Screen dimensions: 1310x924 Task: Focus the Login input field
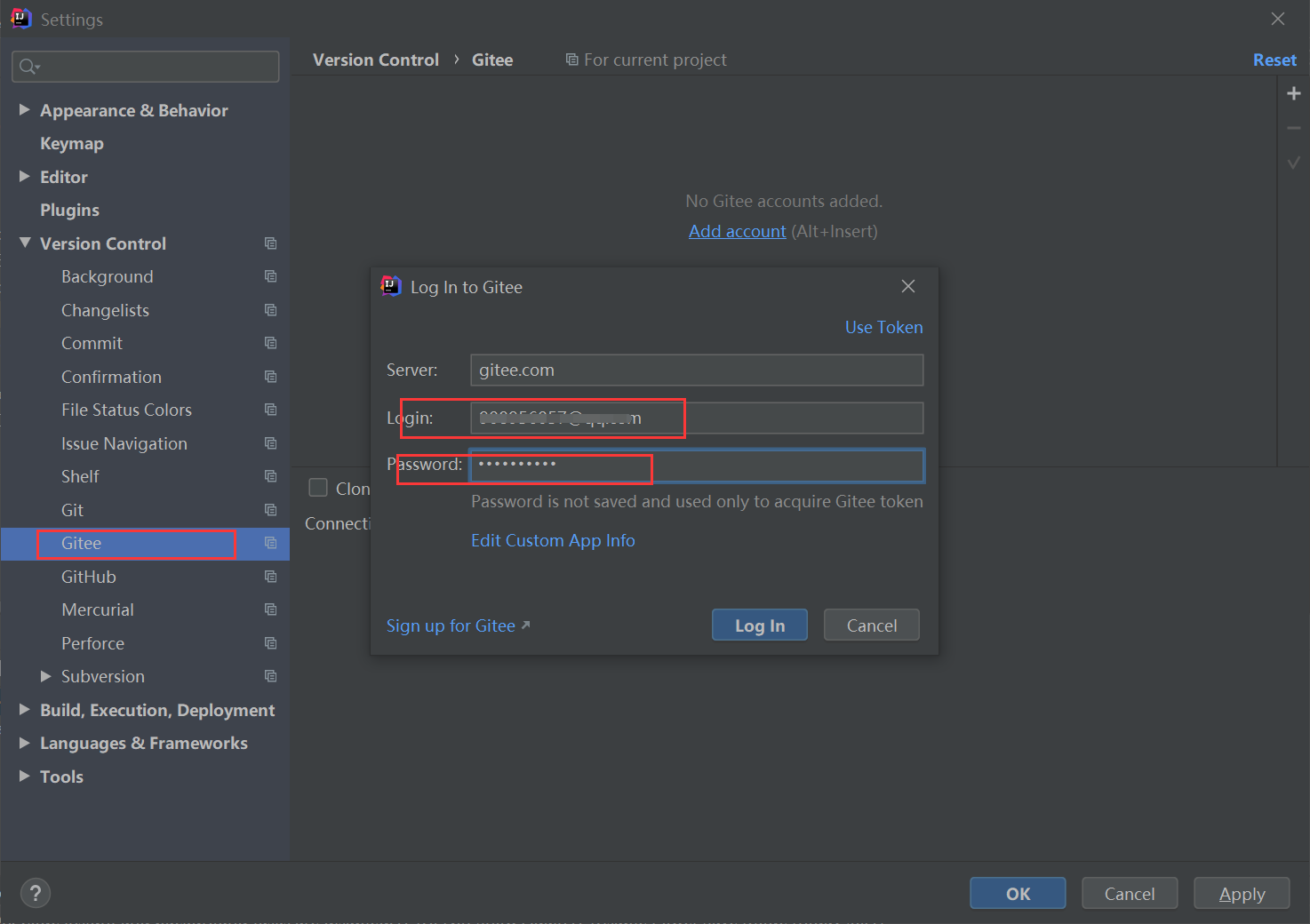pyautogui.click(x=697, y=418)
